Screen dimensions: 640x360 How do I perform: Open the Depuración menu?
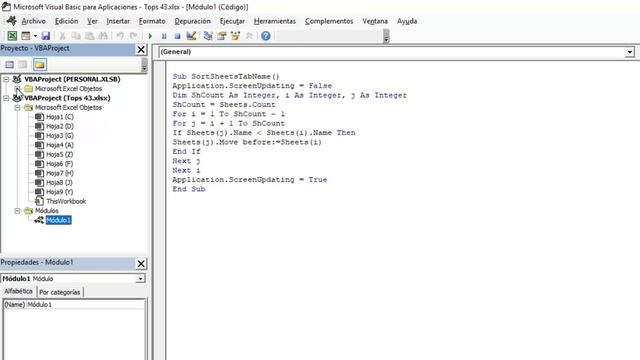pyautogui.click(x=193, y=21)
